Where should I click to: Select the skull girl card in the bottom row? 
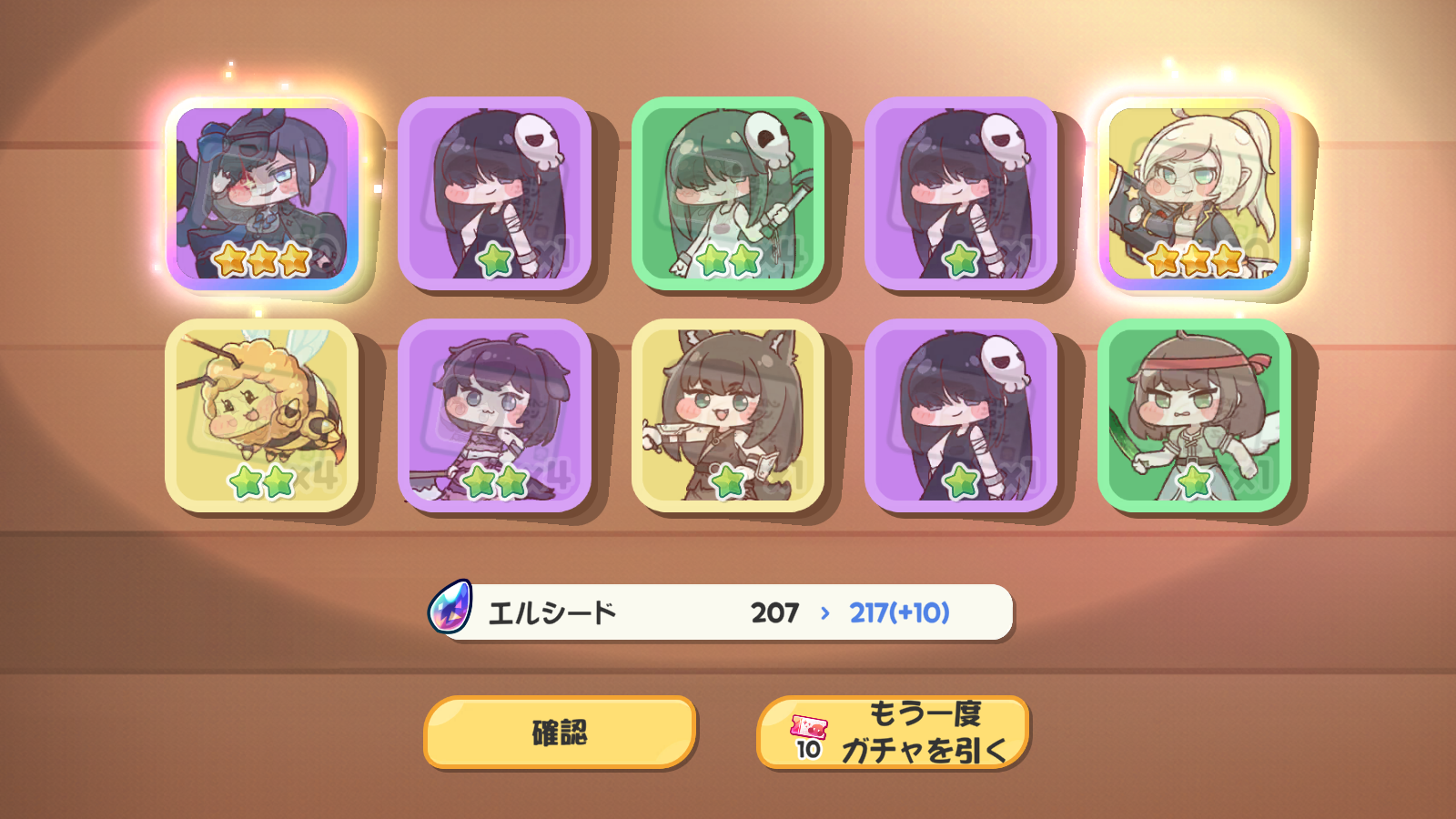[961, 415]
